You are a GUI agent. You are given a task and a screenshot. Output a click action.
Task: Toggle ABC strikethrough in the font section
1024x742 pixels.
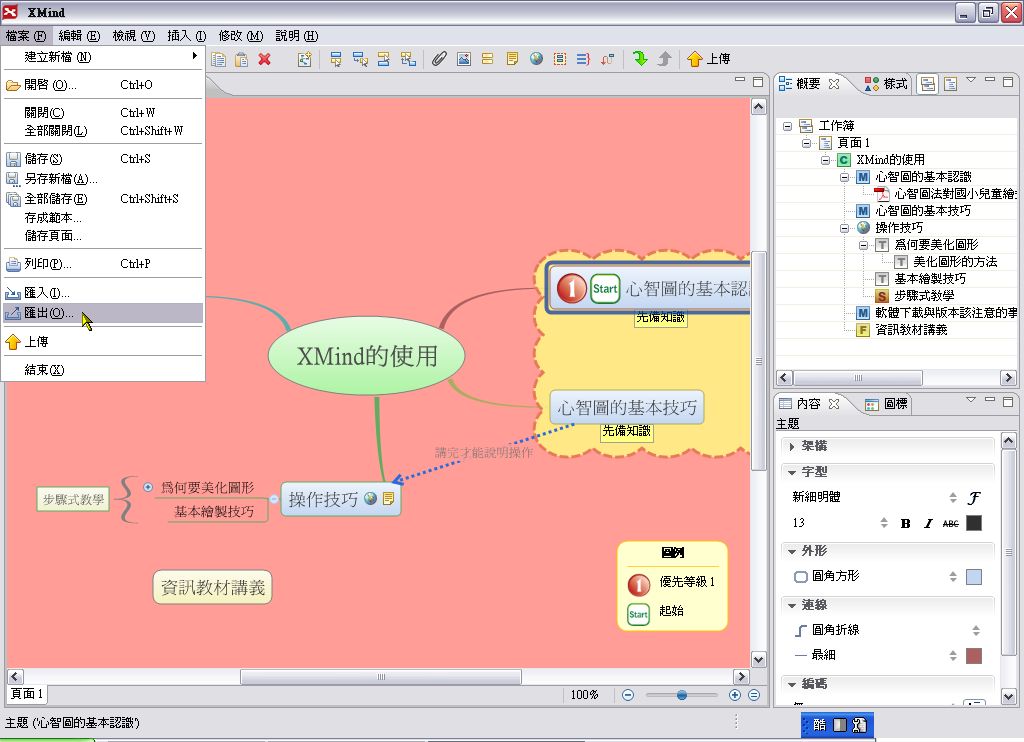coord(951,523)
